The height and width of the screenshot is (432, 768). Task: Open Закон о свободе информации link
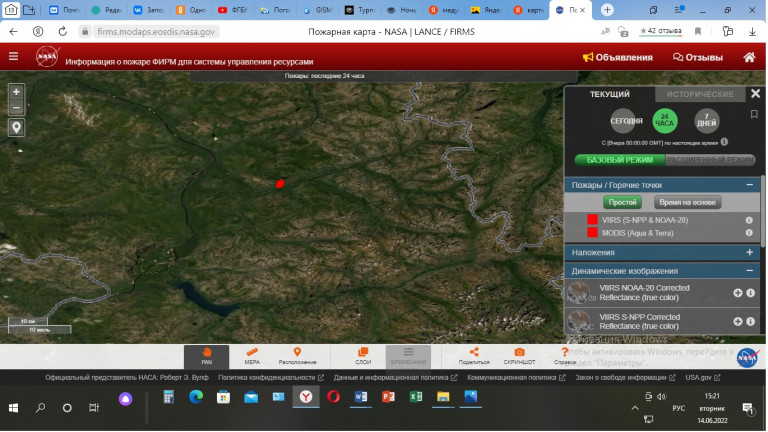[x=625, y=378]
